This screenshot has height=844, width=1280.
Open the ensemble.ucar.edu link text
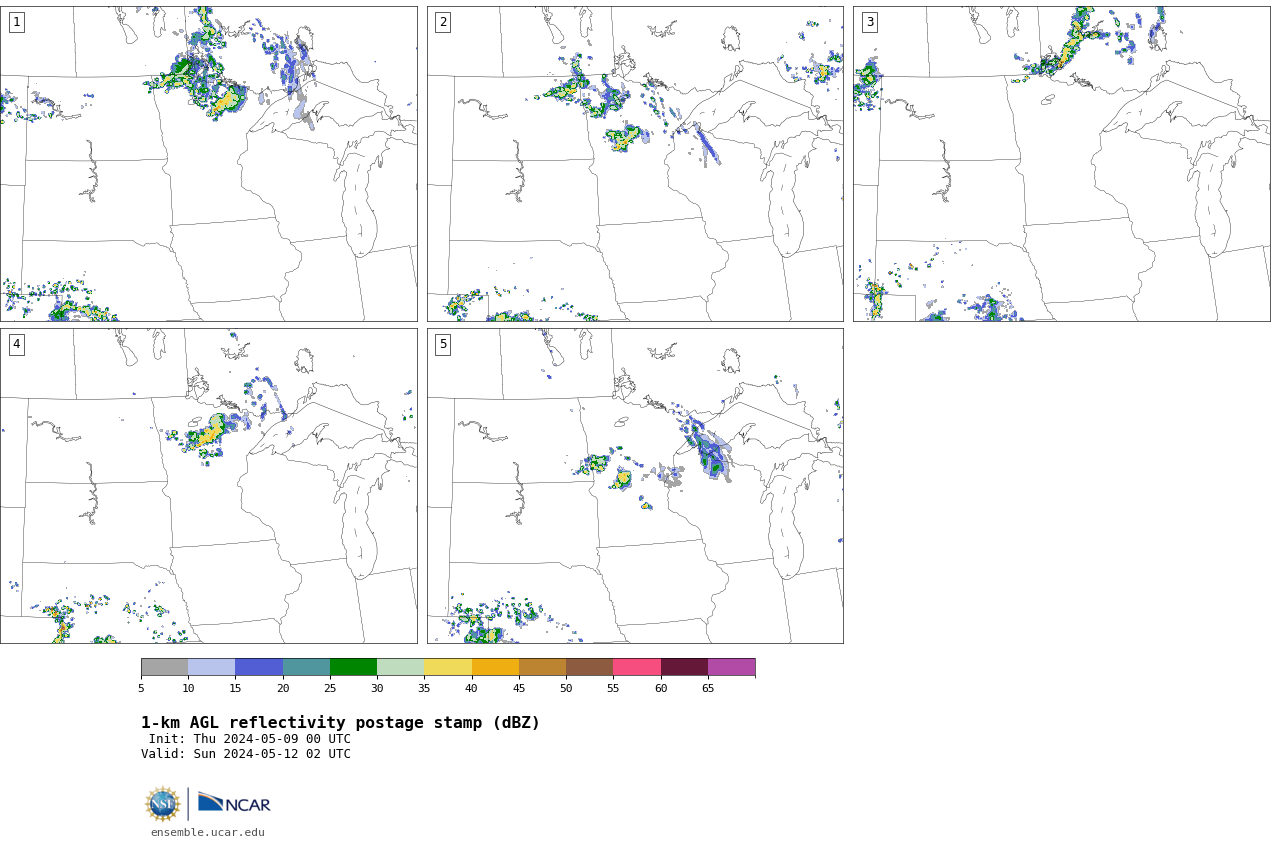click(x=208, y=832)
